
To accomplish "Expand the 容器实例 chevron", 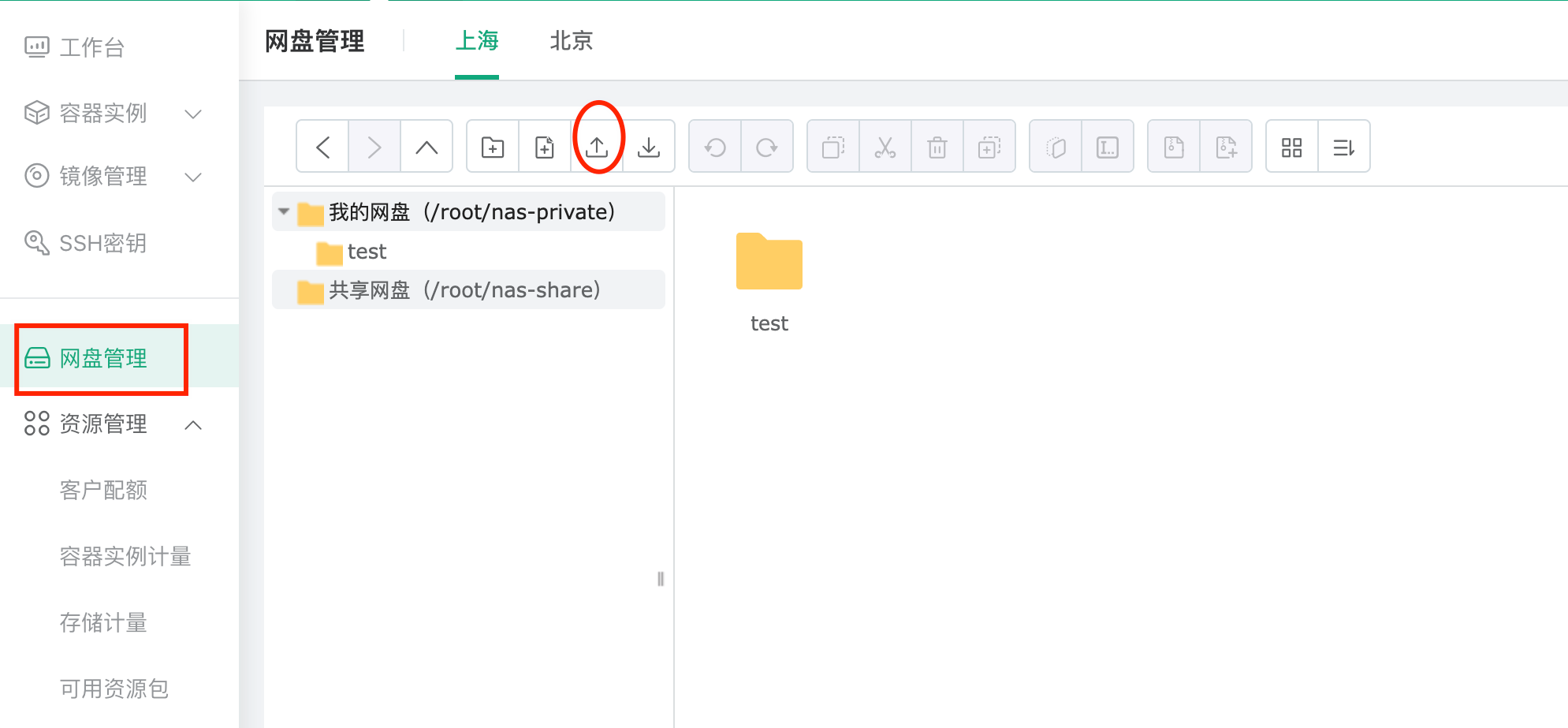I will pos(193,114).
